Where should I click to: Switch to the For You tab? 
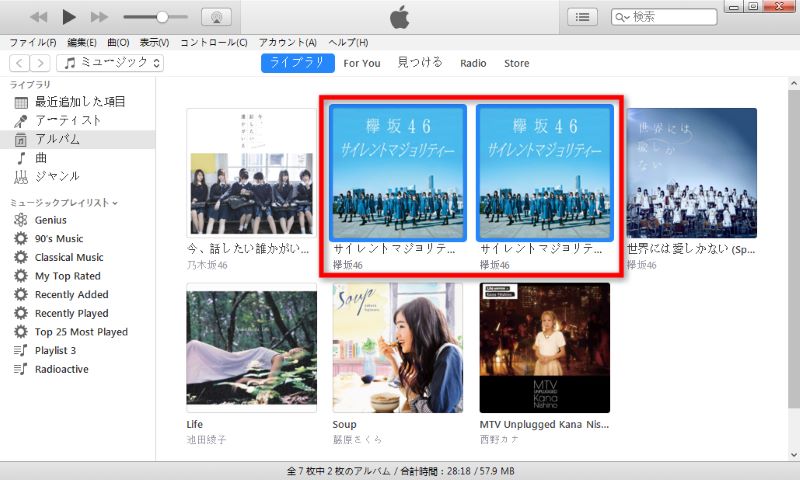coord(362,63)
